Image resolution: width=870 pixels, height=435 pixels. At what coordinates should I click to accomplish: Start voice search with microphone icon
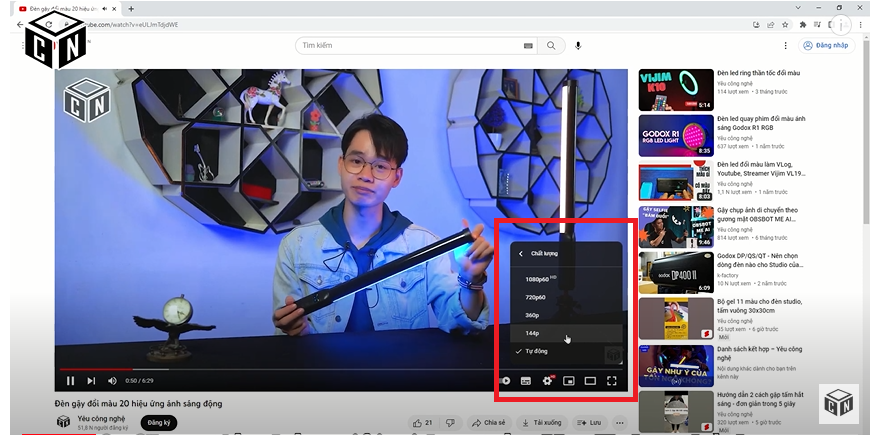pyautogui.click(x=578, y=45)
